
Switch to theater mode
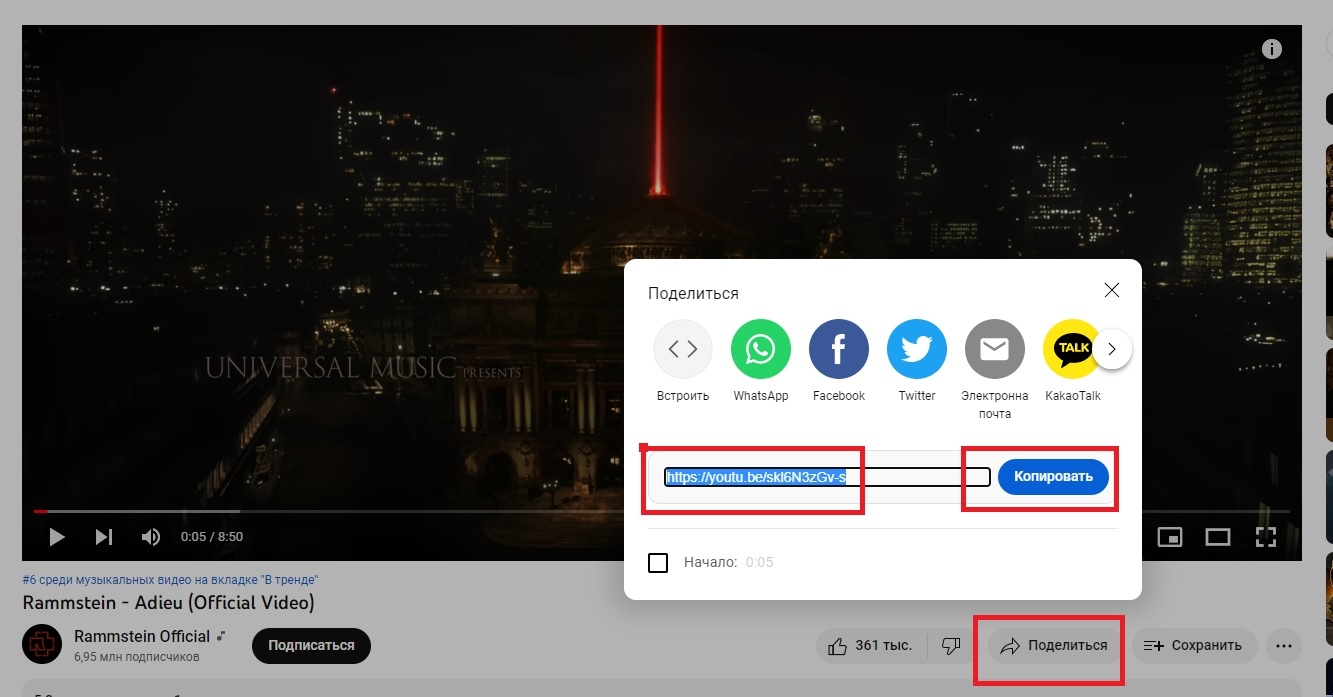point(1217,537)
